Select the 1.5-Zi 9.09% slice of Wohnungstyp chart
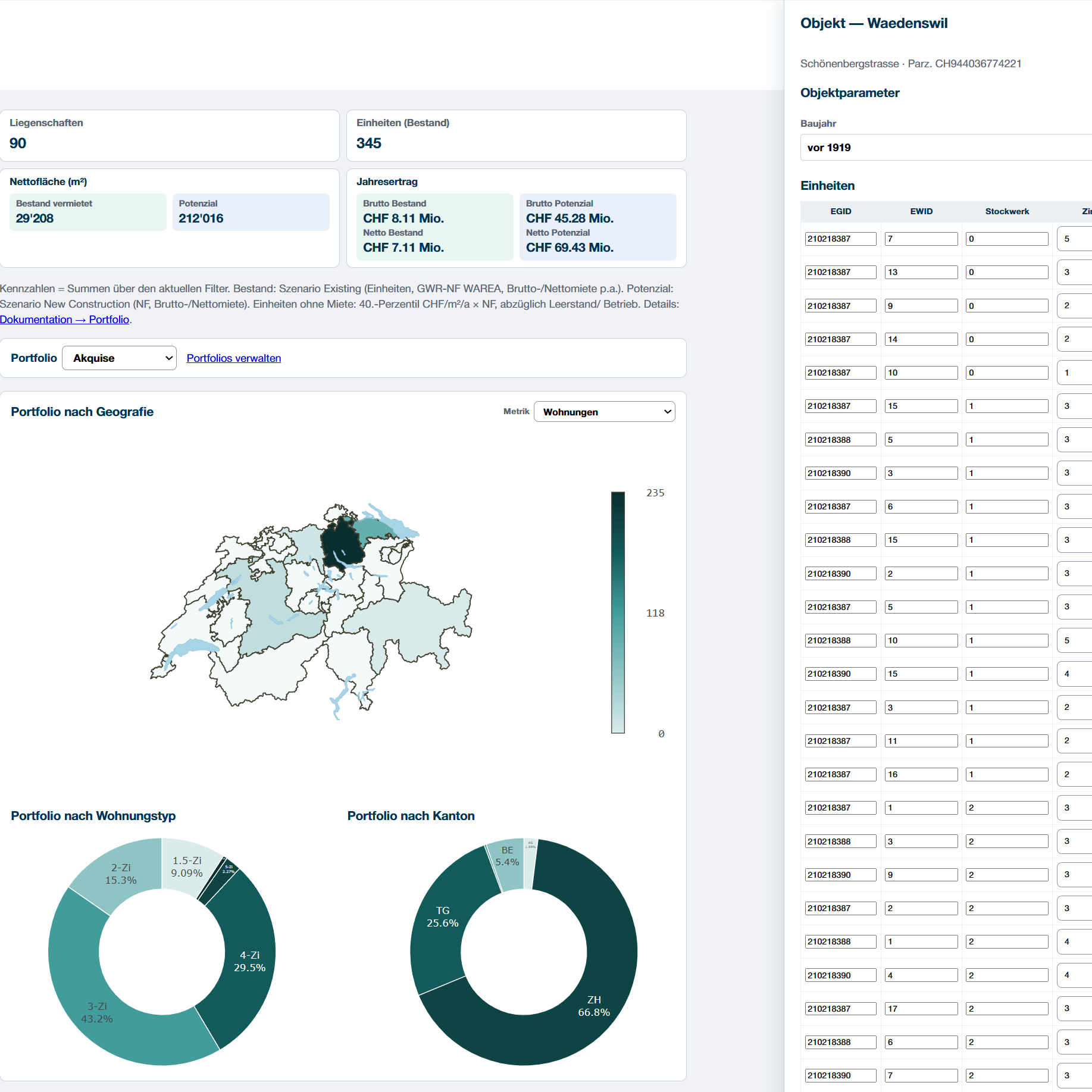1092x1092 pixels. pyautogui.click(x=187, y=867)
